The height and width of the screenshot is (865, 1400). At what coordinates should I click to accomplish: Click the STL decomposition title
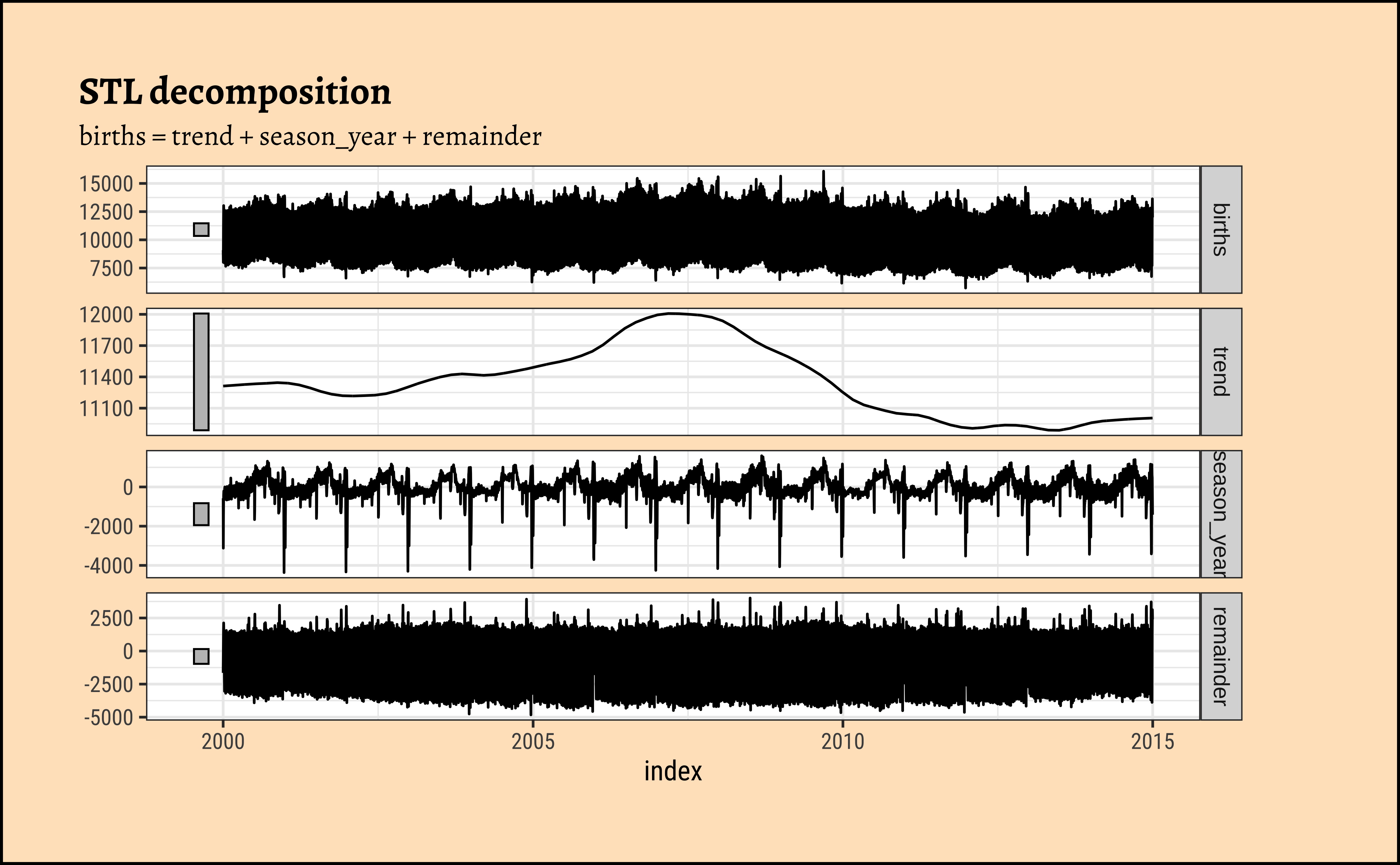coord(235,92)
